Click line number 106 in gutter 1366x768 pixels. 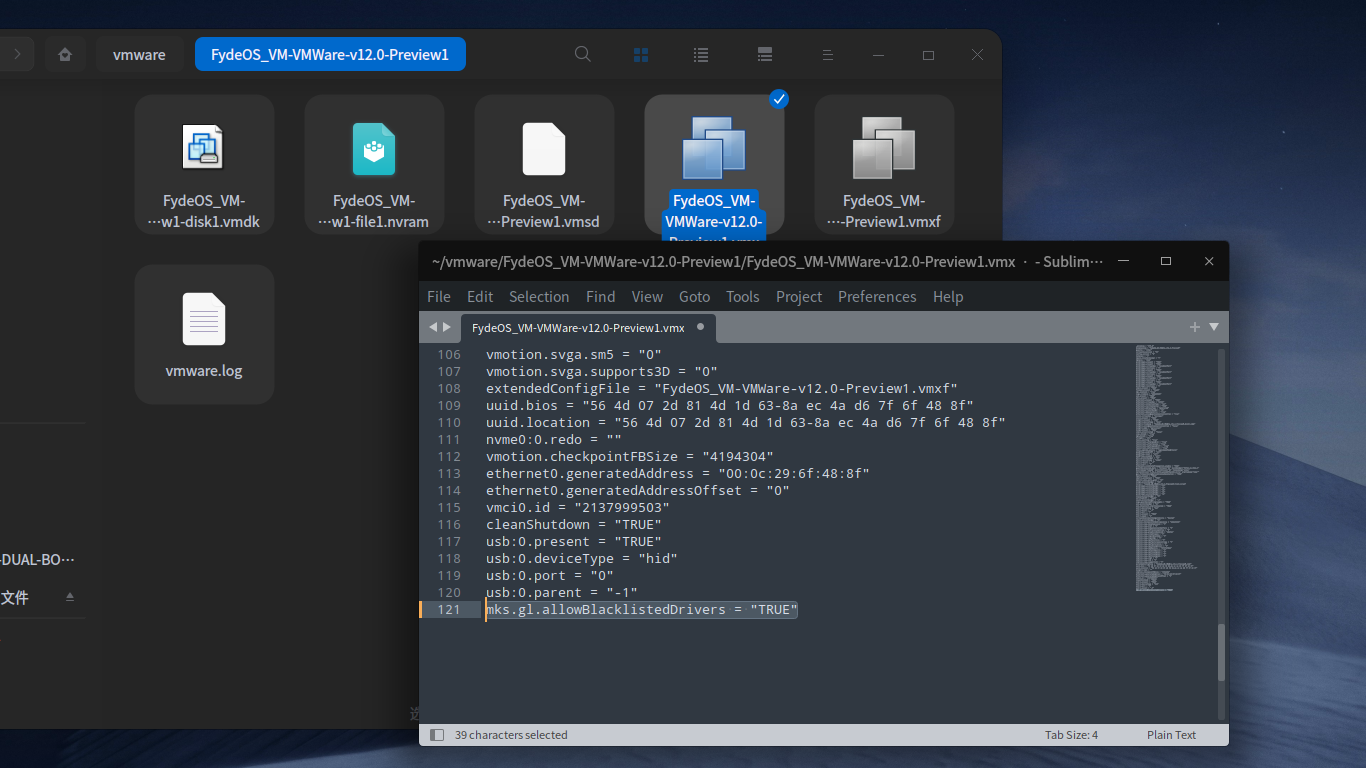click(448, 355)
